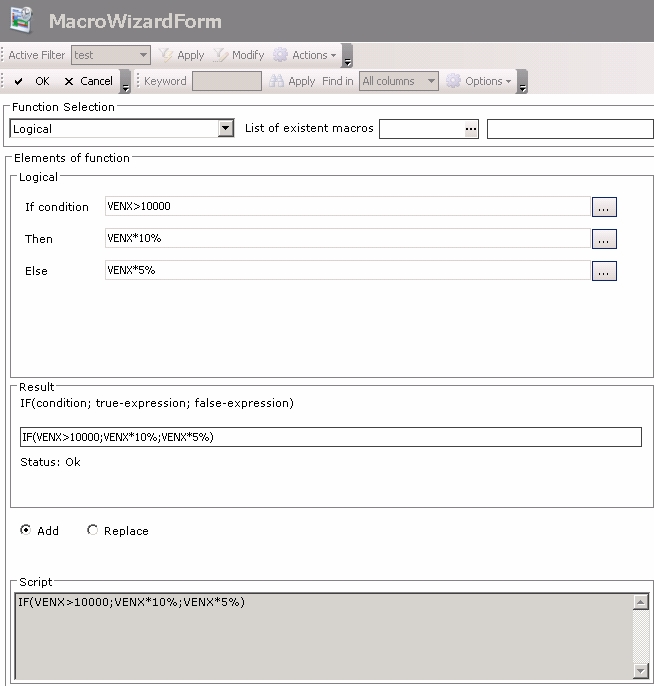Open the existent macros list ellipsis
This screenshot has width=654, height=686.
[471, 128]
